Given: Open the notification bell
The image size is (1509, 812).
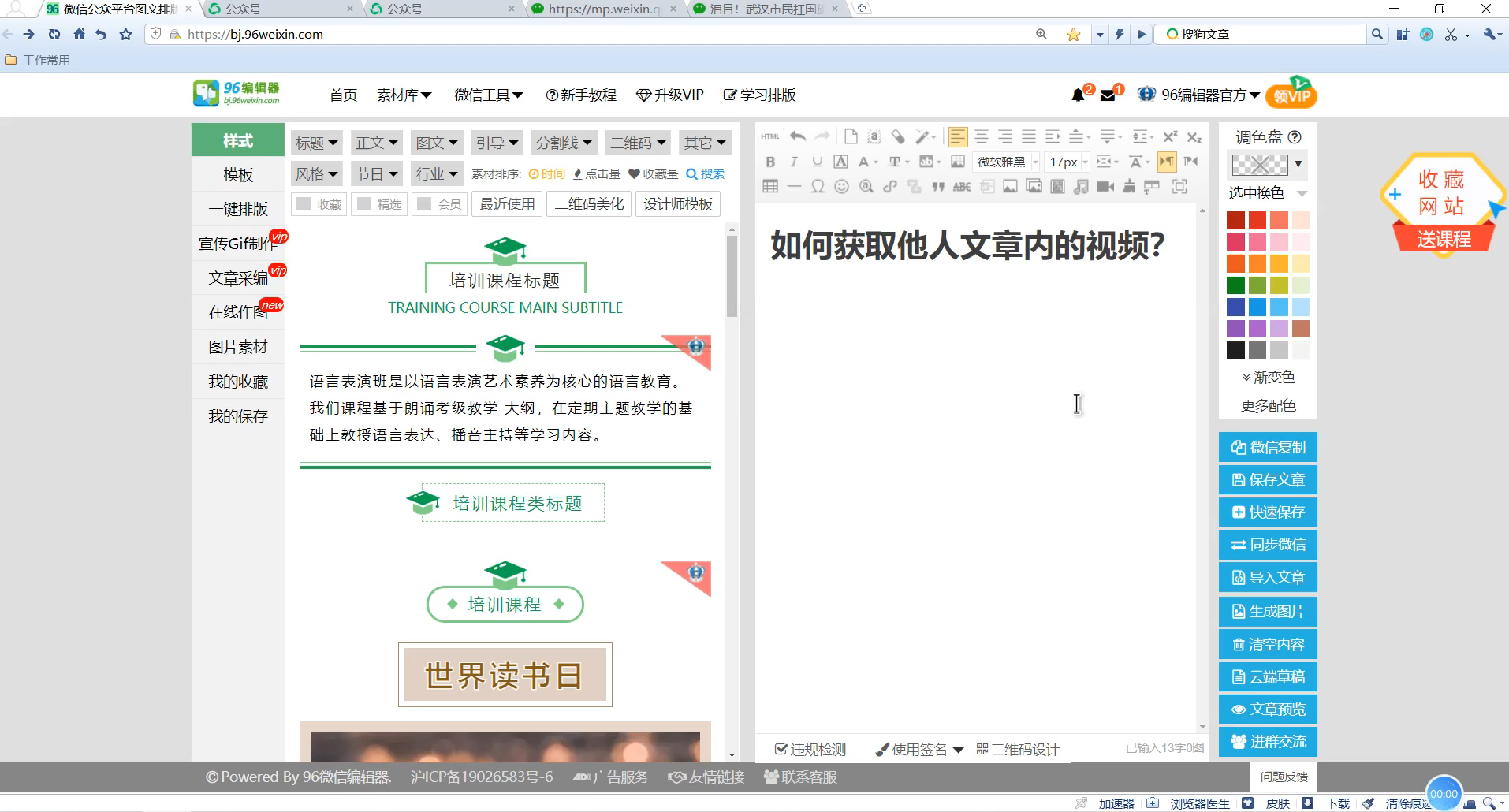Looking at the screenshot, I should (x=1078, y=95).
